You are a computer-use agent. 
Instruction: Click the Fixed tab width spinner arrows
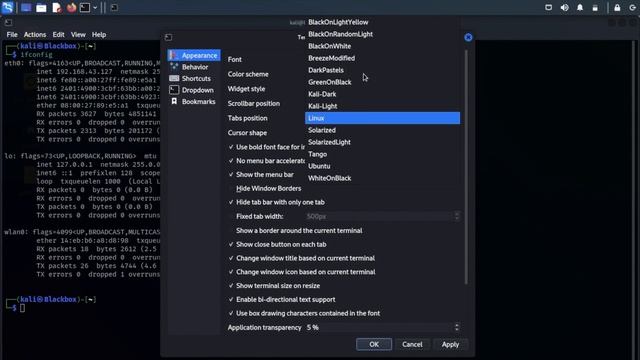457,216
